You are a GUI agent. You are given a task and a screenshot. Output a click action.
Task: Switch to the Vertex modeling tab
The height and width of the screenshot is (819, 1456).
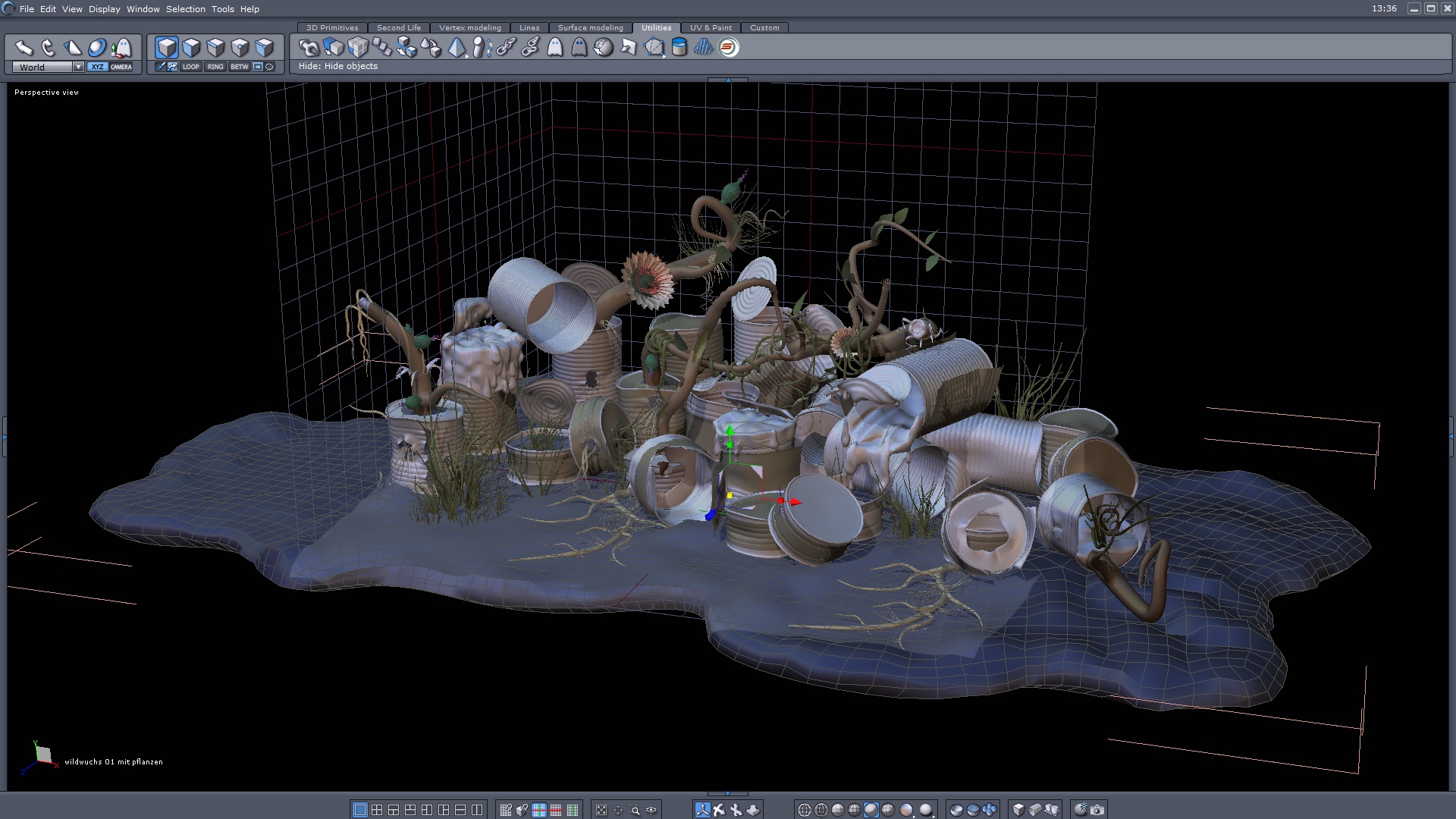pos(469,27)
